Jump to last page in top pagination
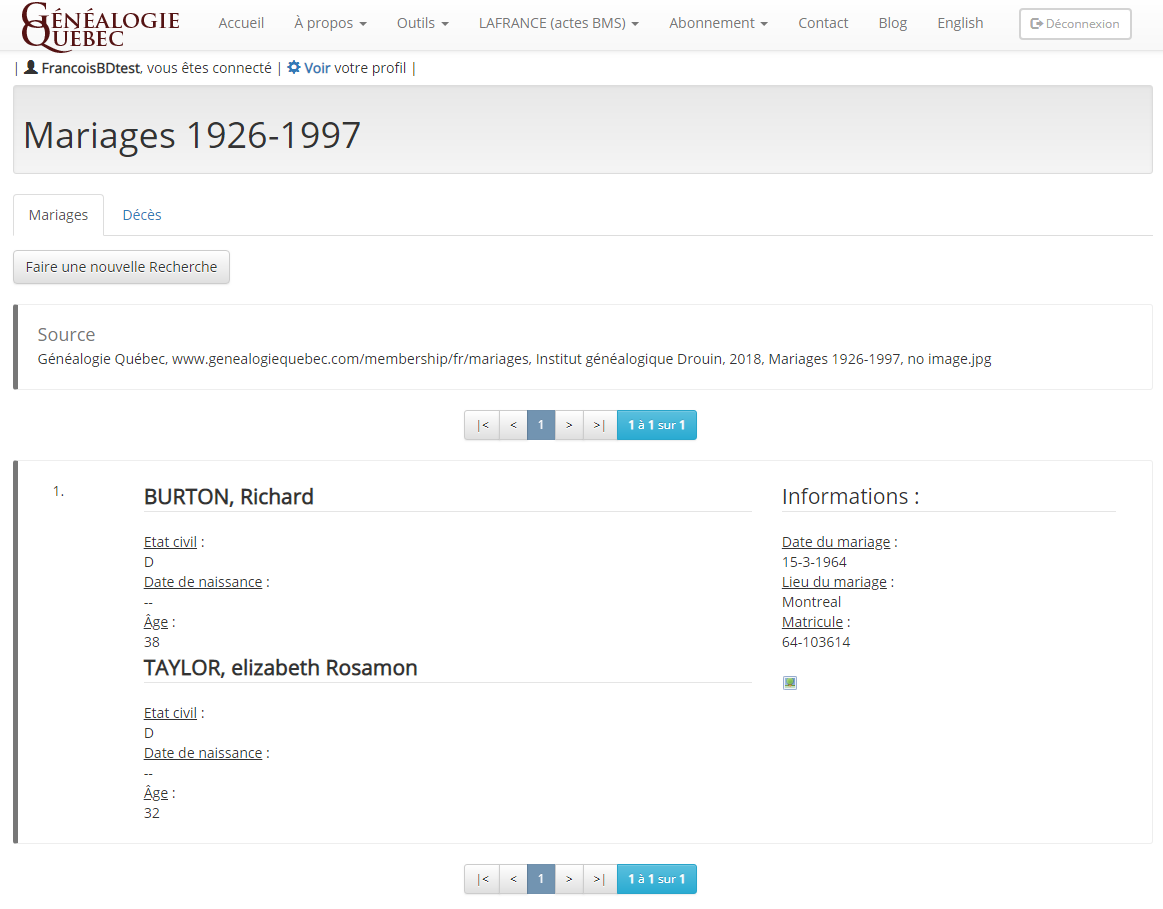1163x909 pixels. coord(599,425)
